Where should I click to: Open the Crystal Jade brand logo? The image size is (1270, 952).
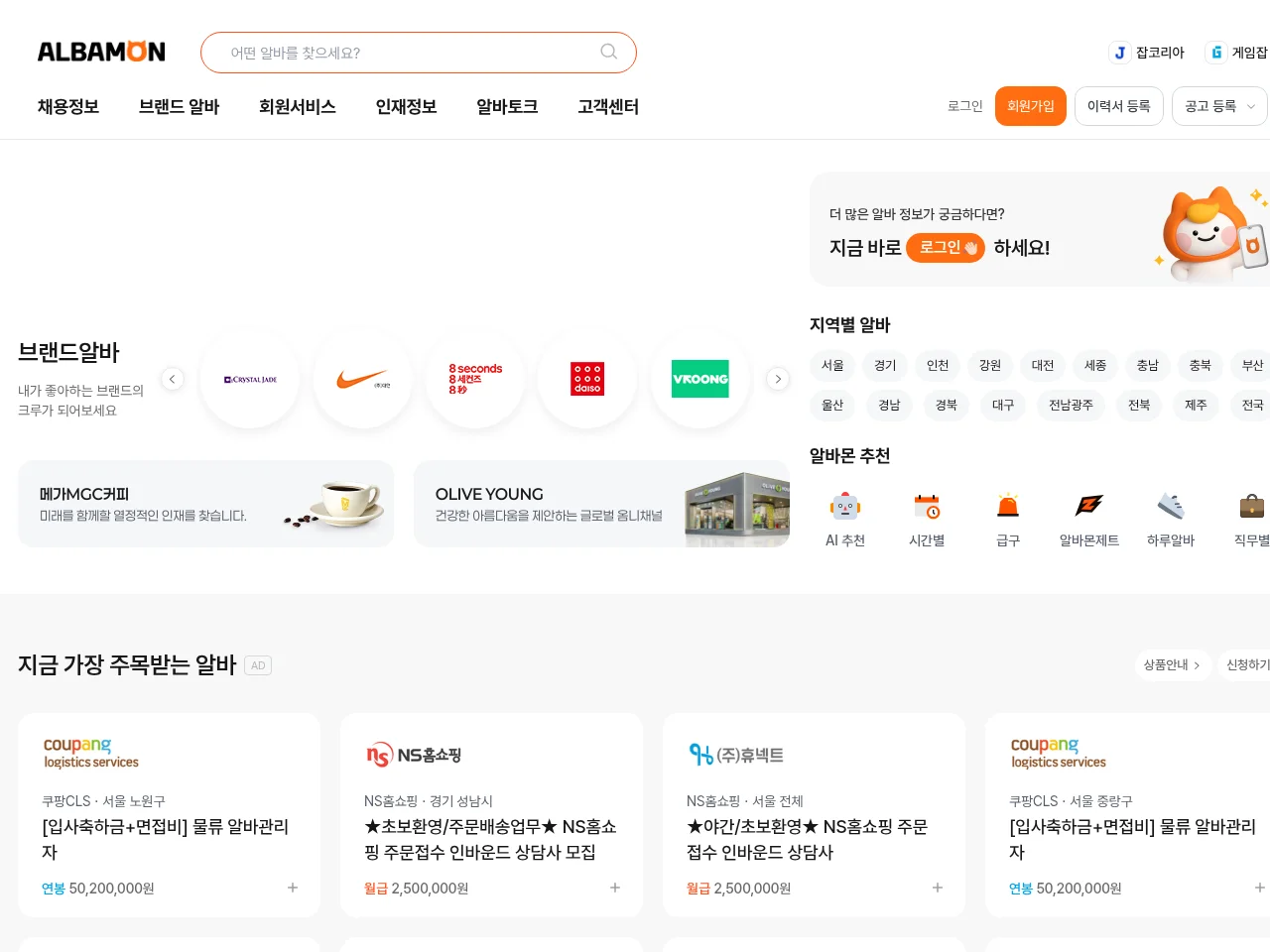249,379
